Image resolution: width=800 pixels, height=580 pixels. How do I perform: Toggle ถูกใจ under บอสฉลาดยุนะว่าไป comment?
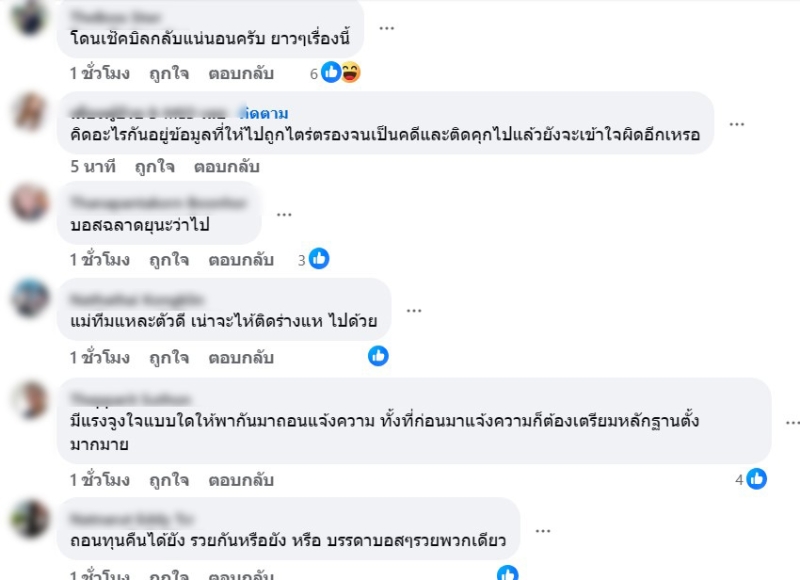169,260
